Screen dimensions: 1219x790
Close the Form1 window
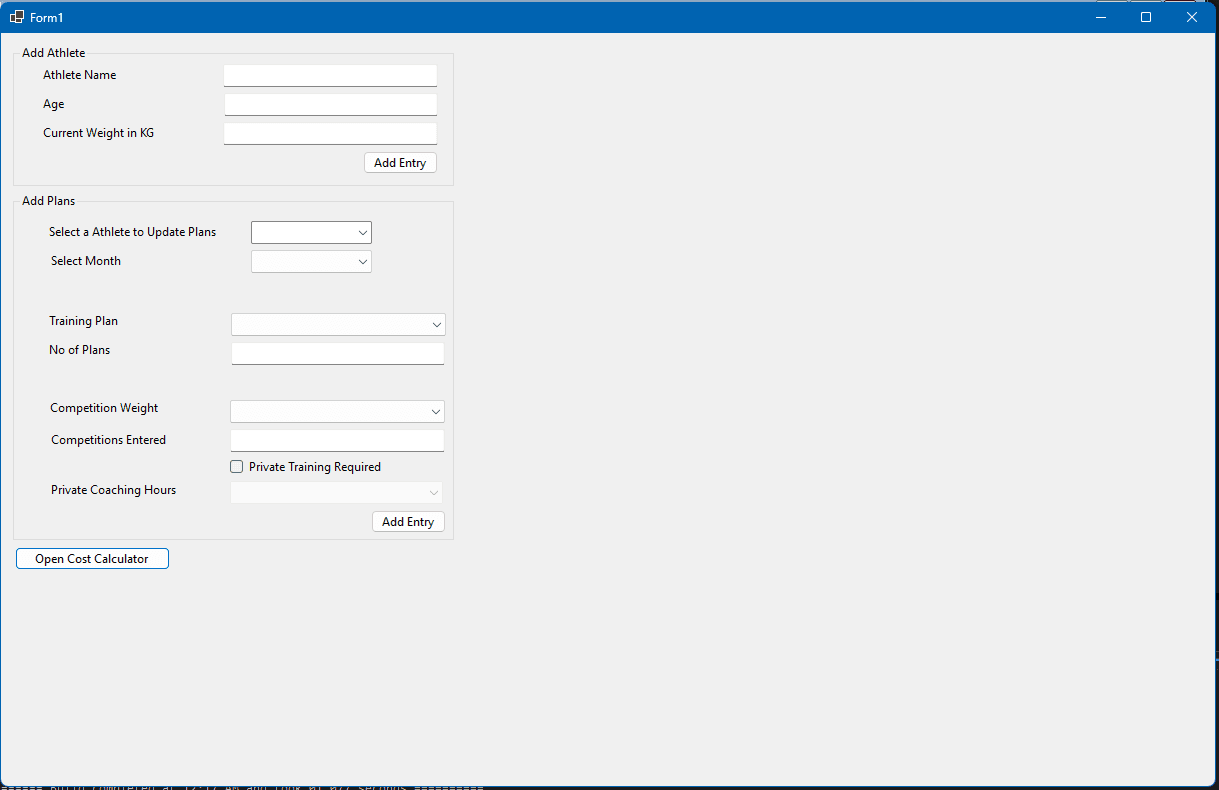[x=1192, y=17]
